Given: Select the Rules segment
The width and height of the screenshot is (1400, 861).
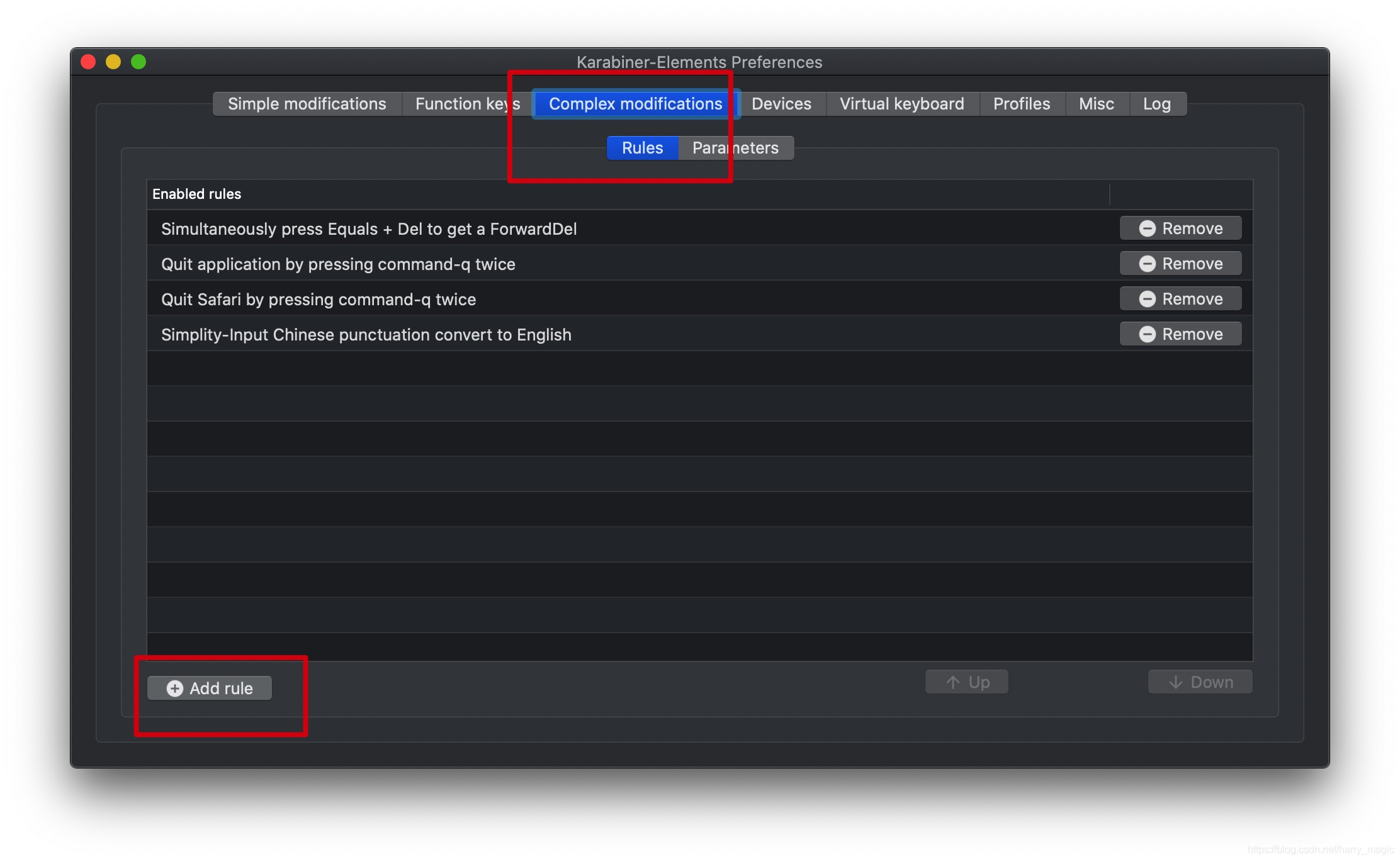Looking at the screenshot, I should 642,148.
